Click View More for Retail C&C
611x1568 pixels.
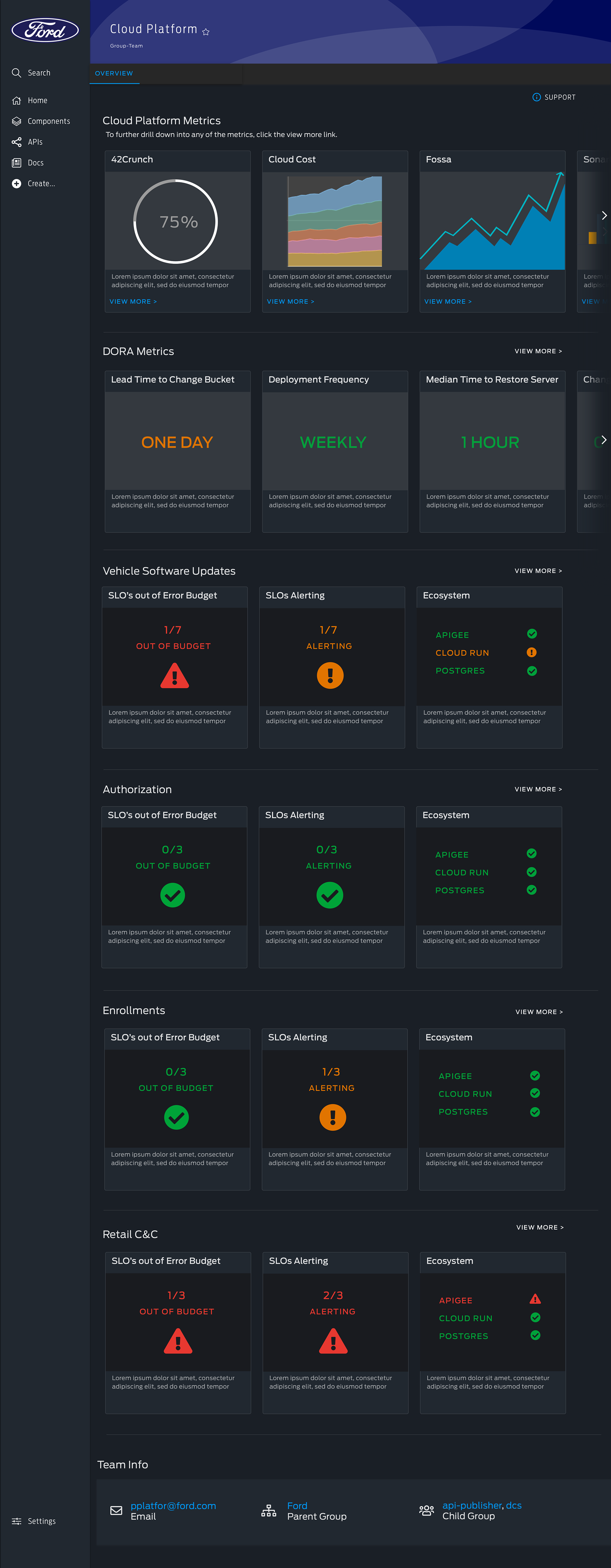(x=540, y=1227)
